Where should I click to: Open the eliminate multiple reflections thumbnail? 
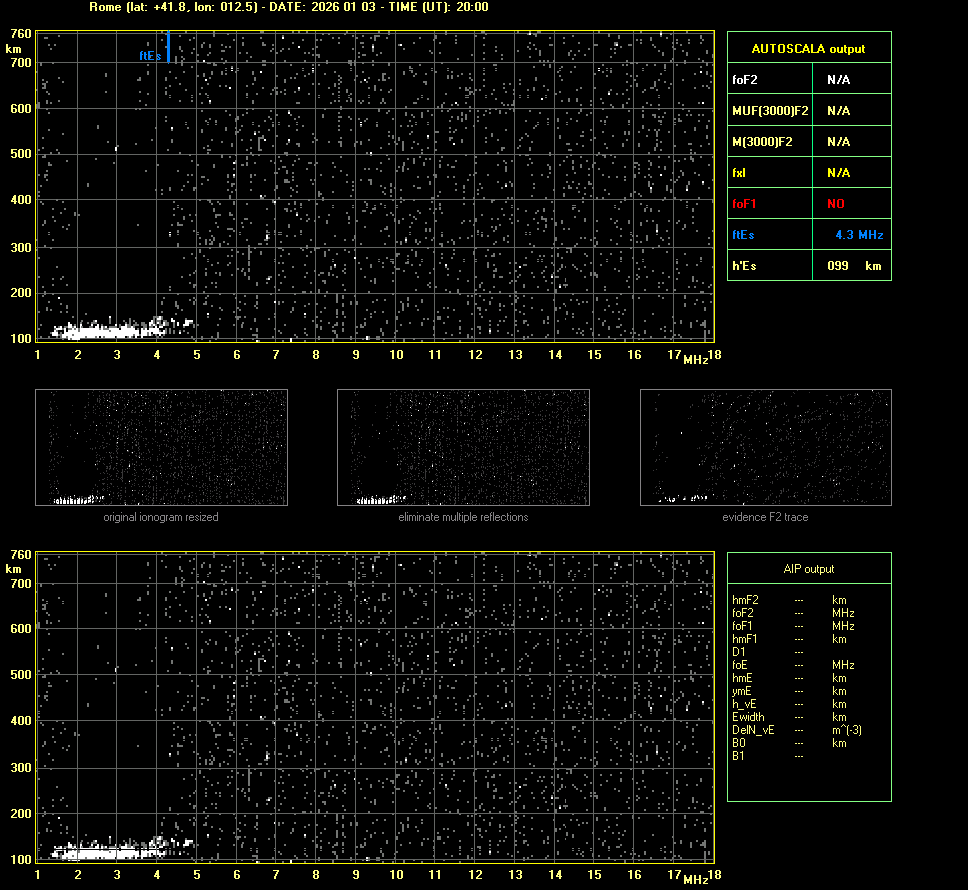pyautogui.click(x=463, y=447)
